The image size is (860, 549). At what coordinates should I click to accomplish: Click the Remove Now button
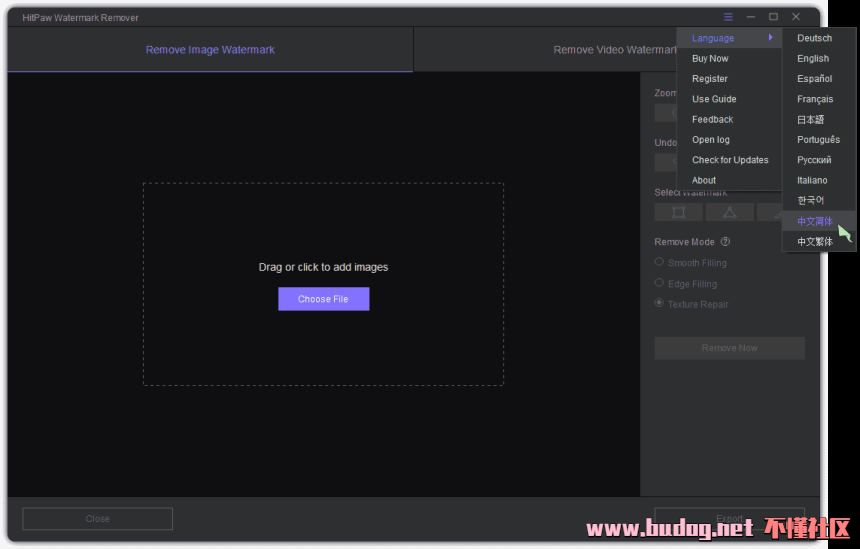(729, 348)
